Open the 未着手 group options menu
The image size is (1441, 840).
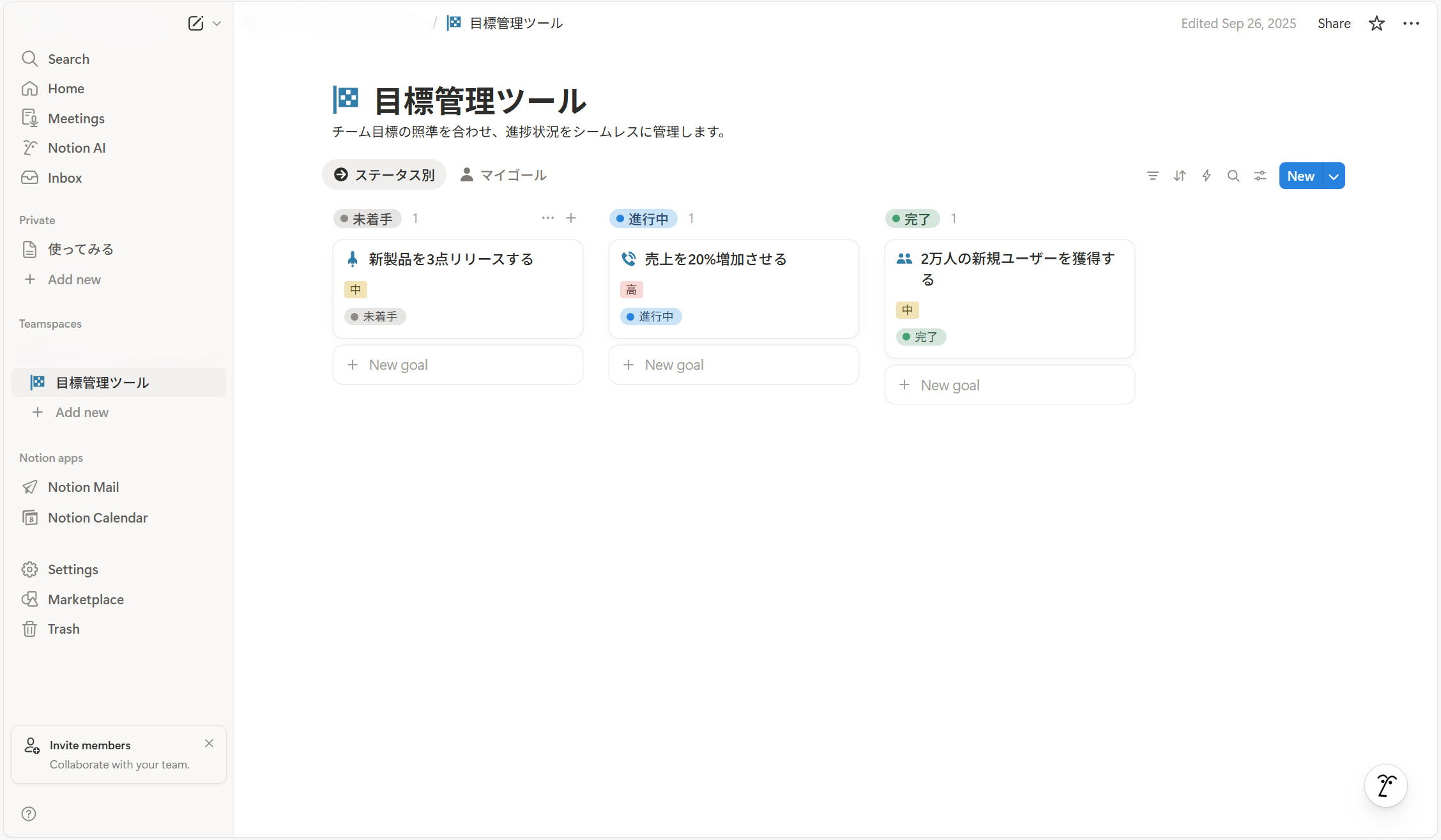547,218
